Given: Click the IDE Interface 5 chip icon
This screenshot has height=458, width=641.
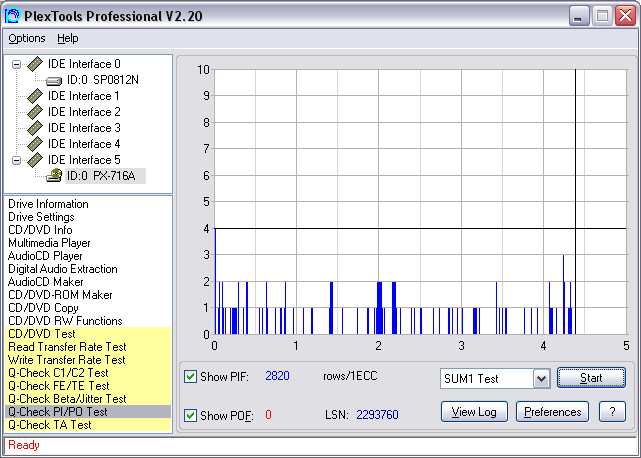Looking at the screenshot, I should click(x=35, y=160).
